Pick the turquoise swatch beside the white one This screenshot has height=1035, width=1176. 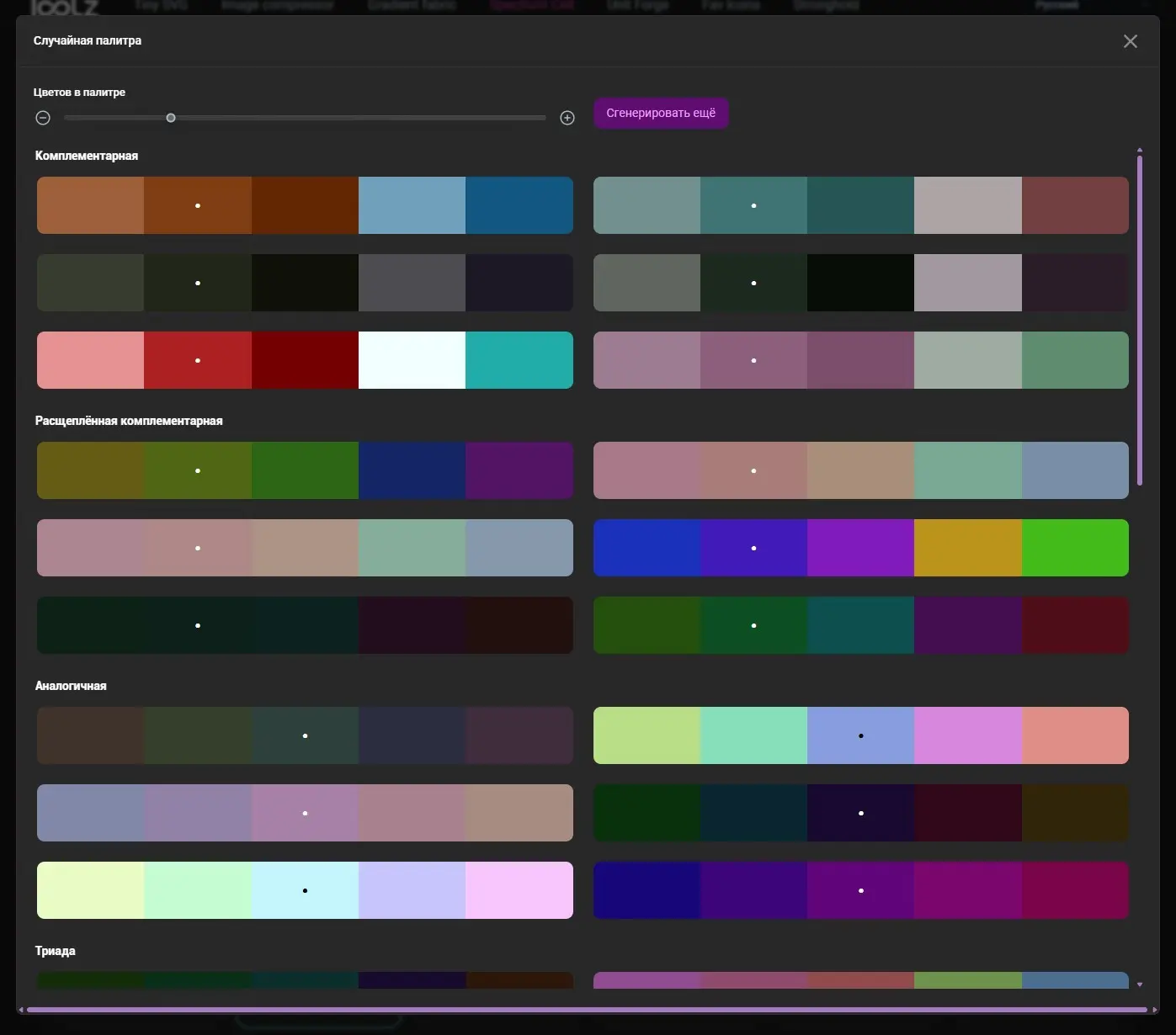pos(519,360)
